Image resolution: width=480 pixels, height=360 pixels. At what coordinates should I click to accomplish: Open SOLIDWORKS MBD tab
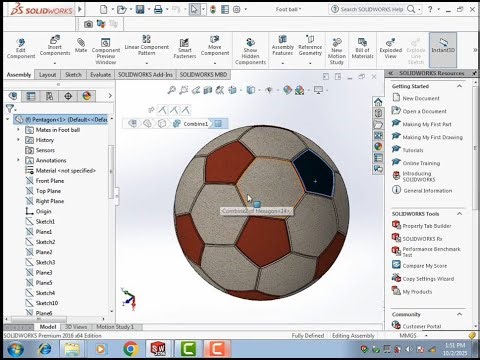click(203, 75)
